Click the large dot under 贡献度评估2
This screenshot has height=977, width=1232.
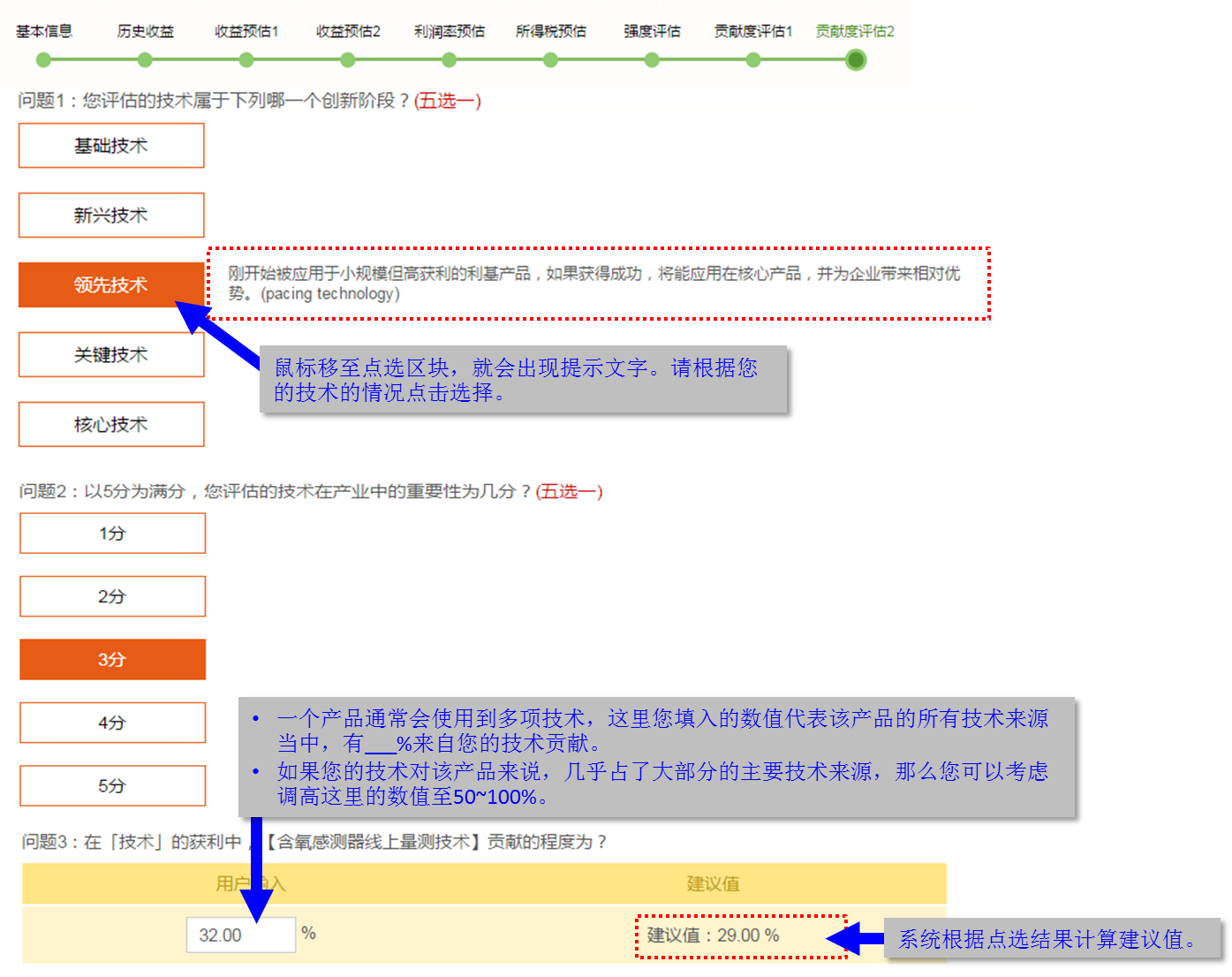(855, 60)
